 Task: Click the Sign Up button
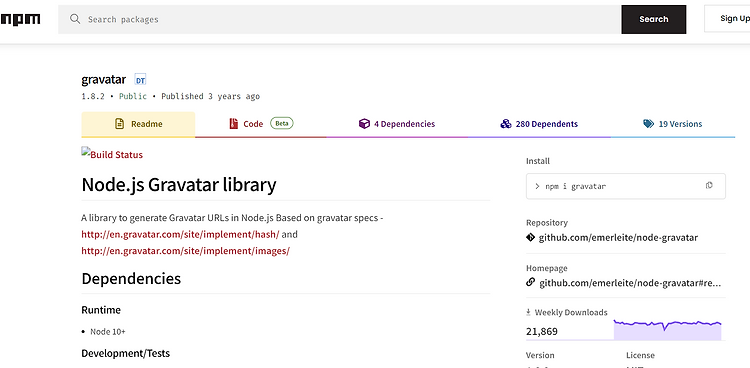[727, 19]
